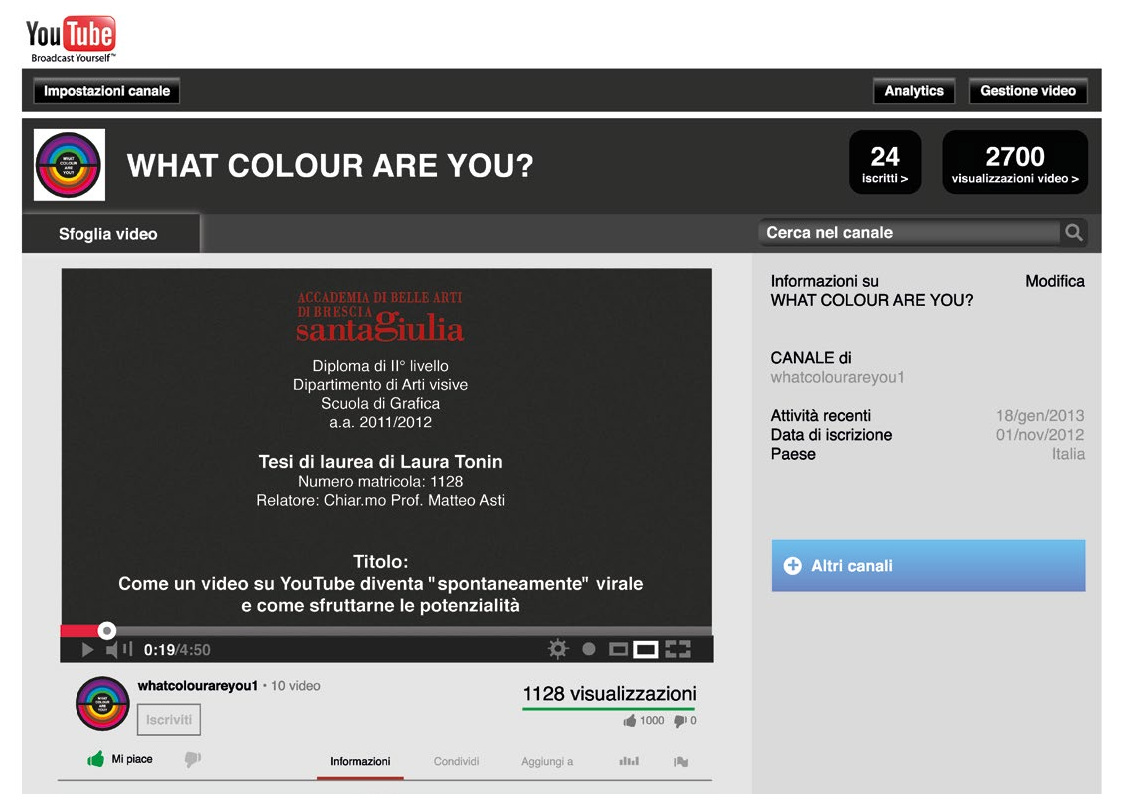
Task: Click the date 18/gen/2013
Action: (x=1040, y=416)
